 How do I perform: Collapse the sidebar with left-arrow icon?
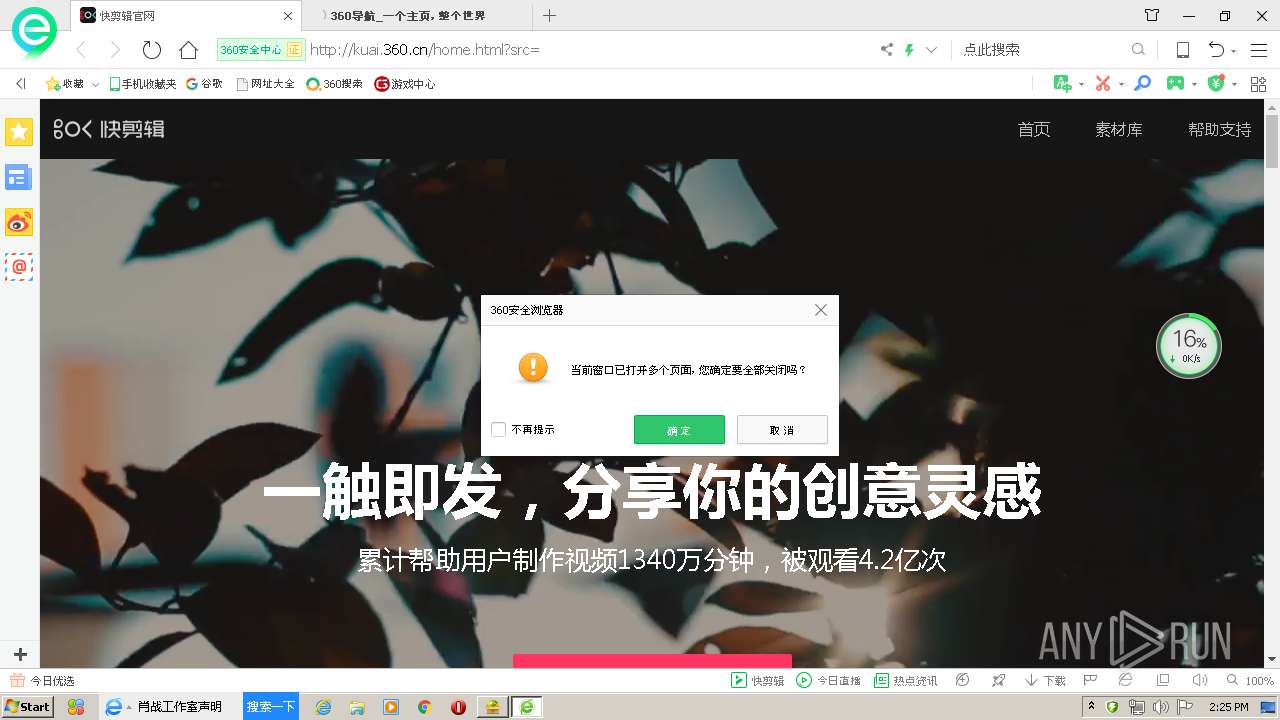20,84
